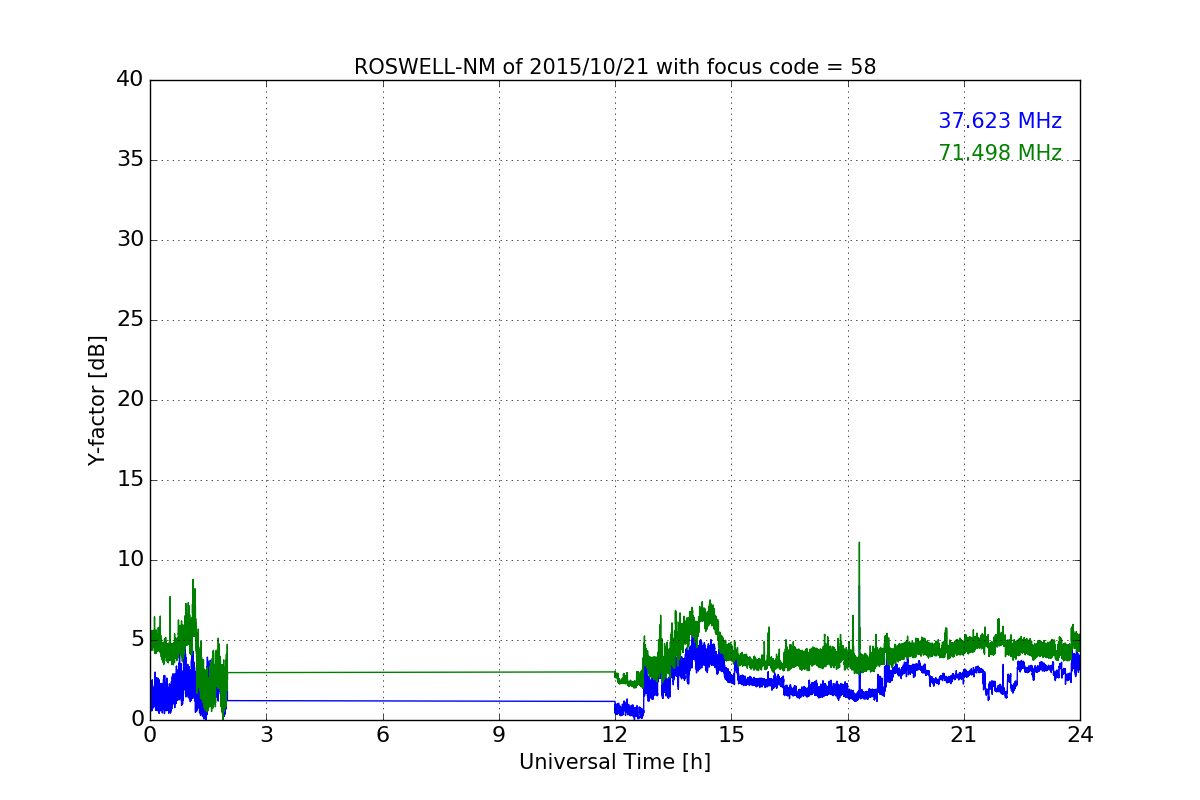1200x800 pixels.
Task: Select the green '71.498 MHz' legend label
Action: coord(1000,153)
